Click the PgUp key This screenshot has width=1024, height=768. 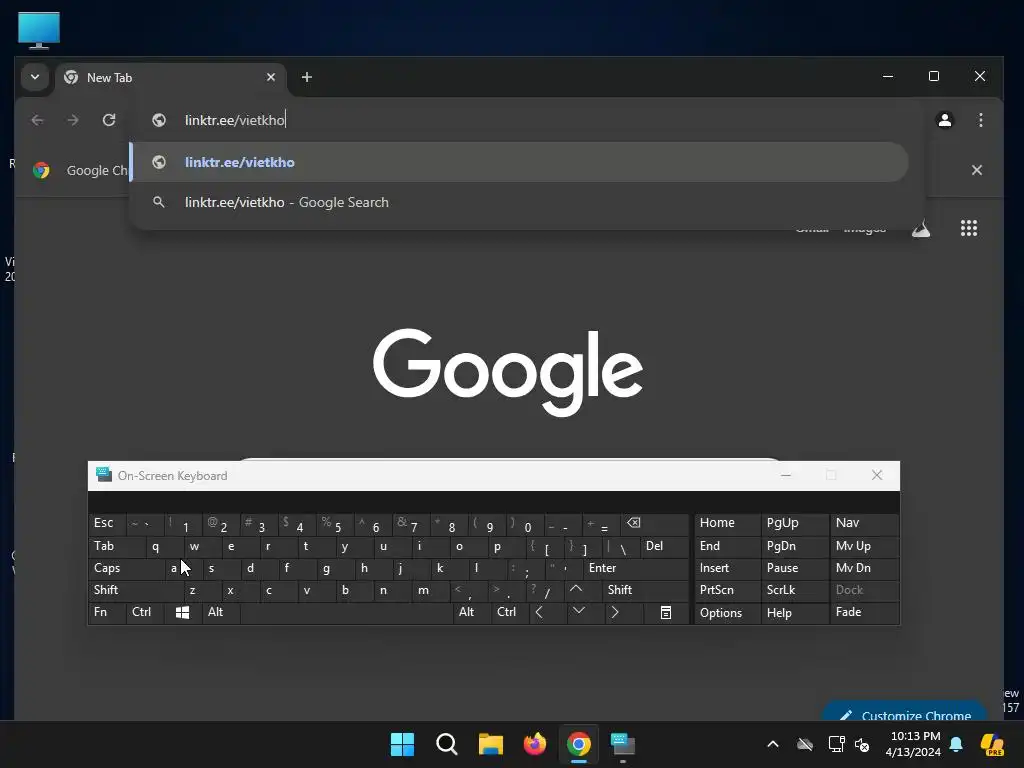tap(794, 524)
